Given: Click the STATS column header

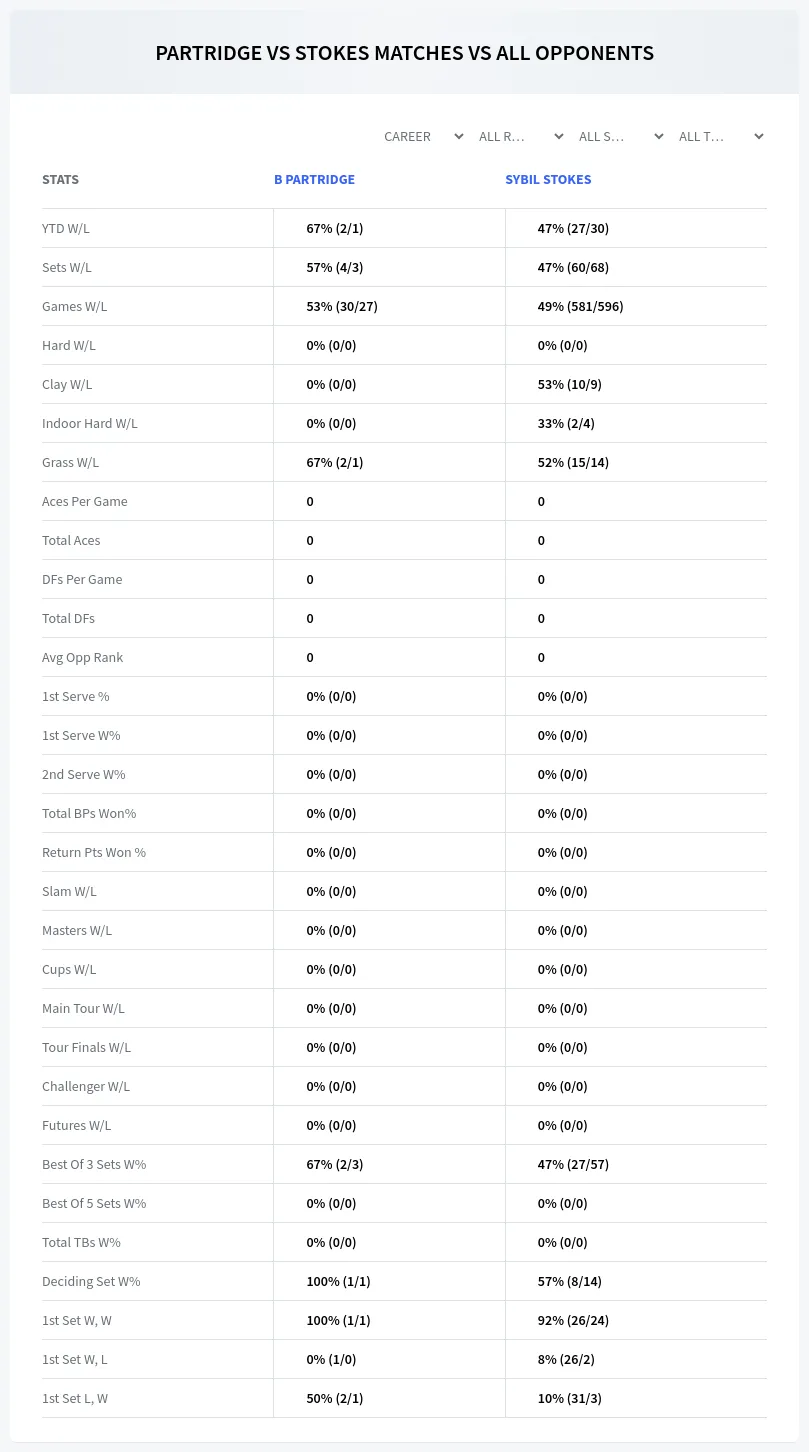Looking at the screenshot, I should pos(60,179).
